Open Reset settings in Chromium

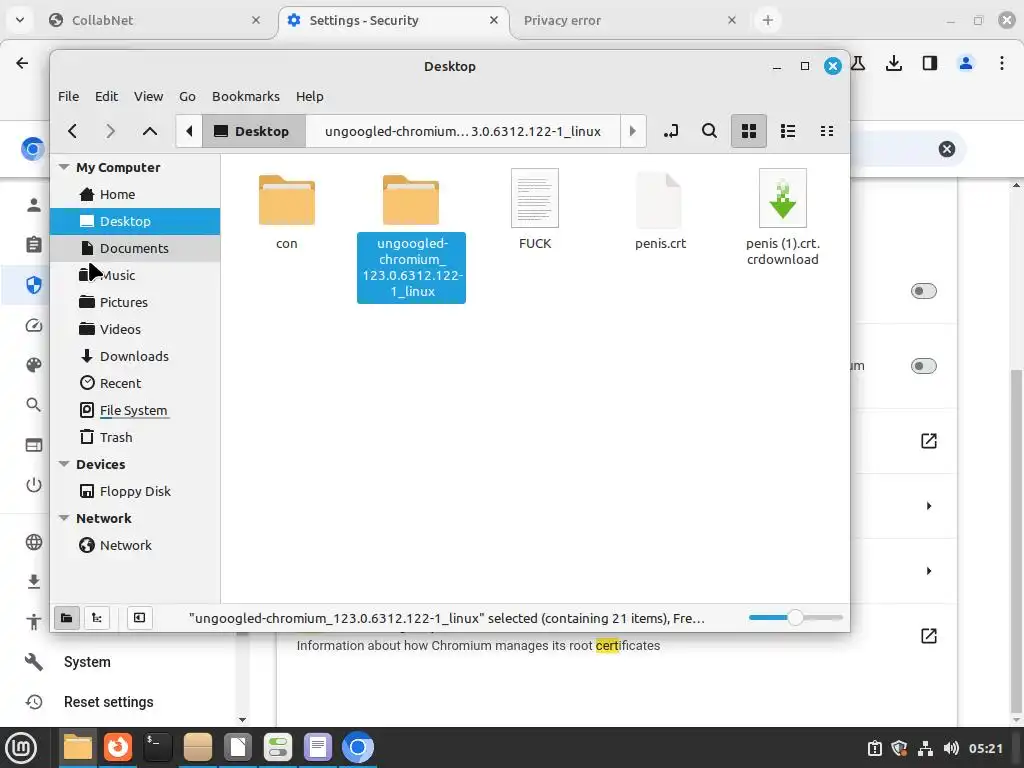(x=108, y=702)
